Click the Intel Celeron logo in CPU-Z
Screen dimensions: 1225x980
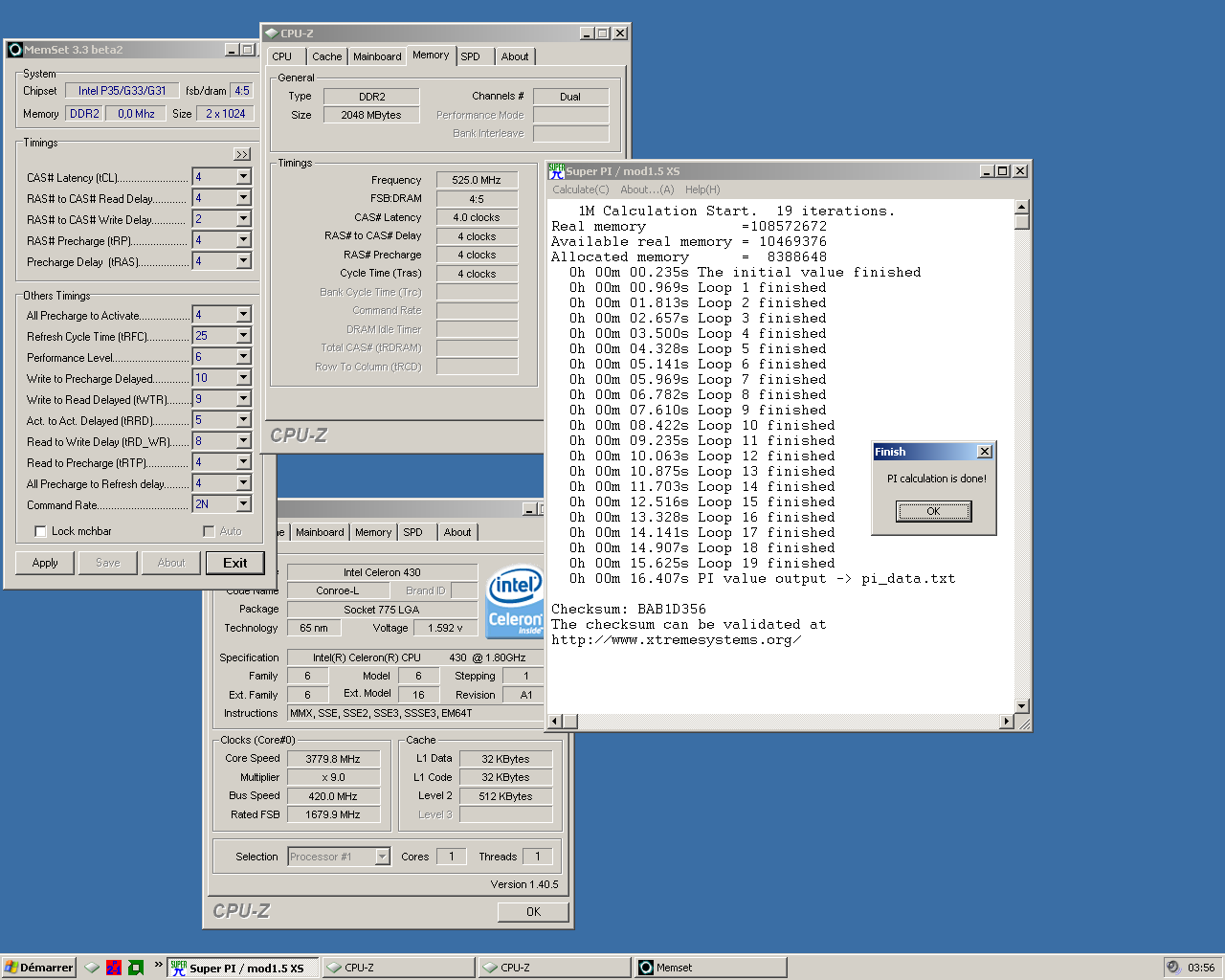click(515, 601)
